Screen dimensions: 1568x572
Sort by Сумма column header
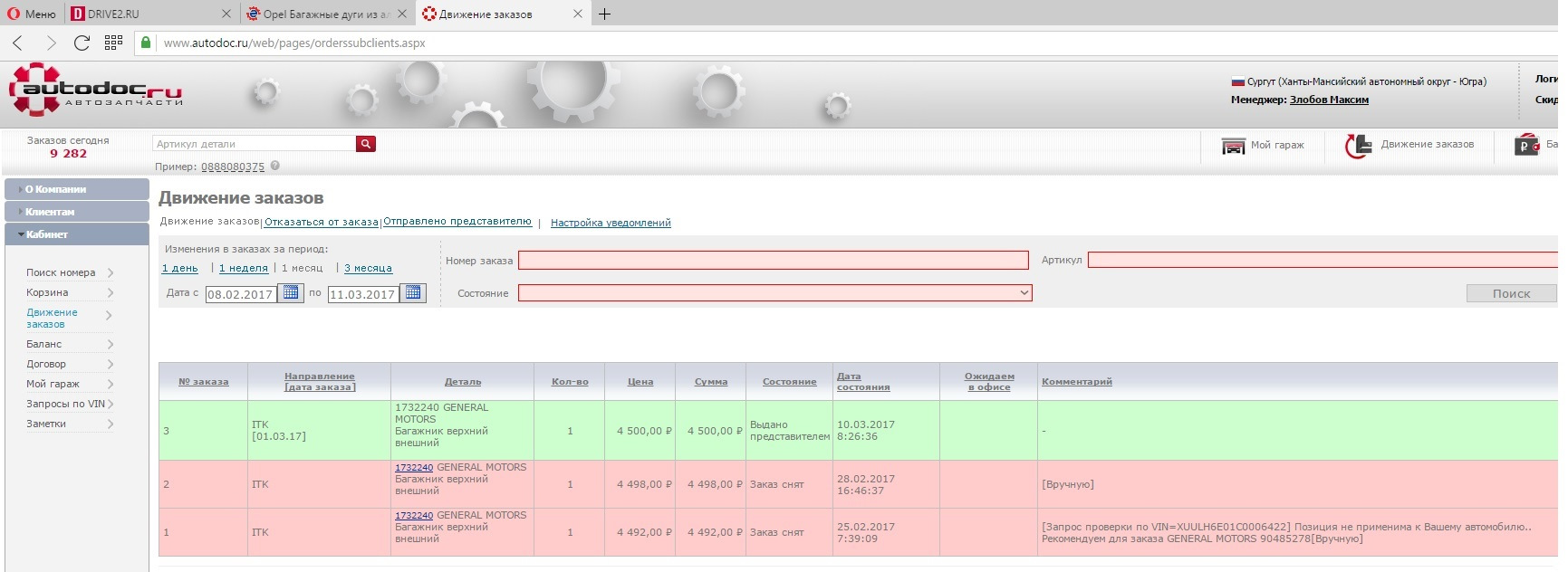(x=711, y=382)
